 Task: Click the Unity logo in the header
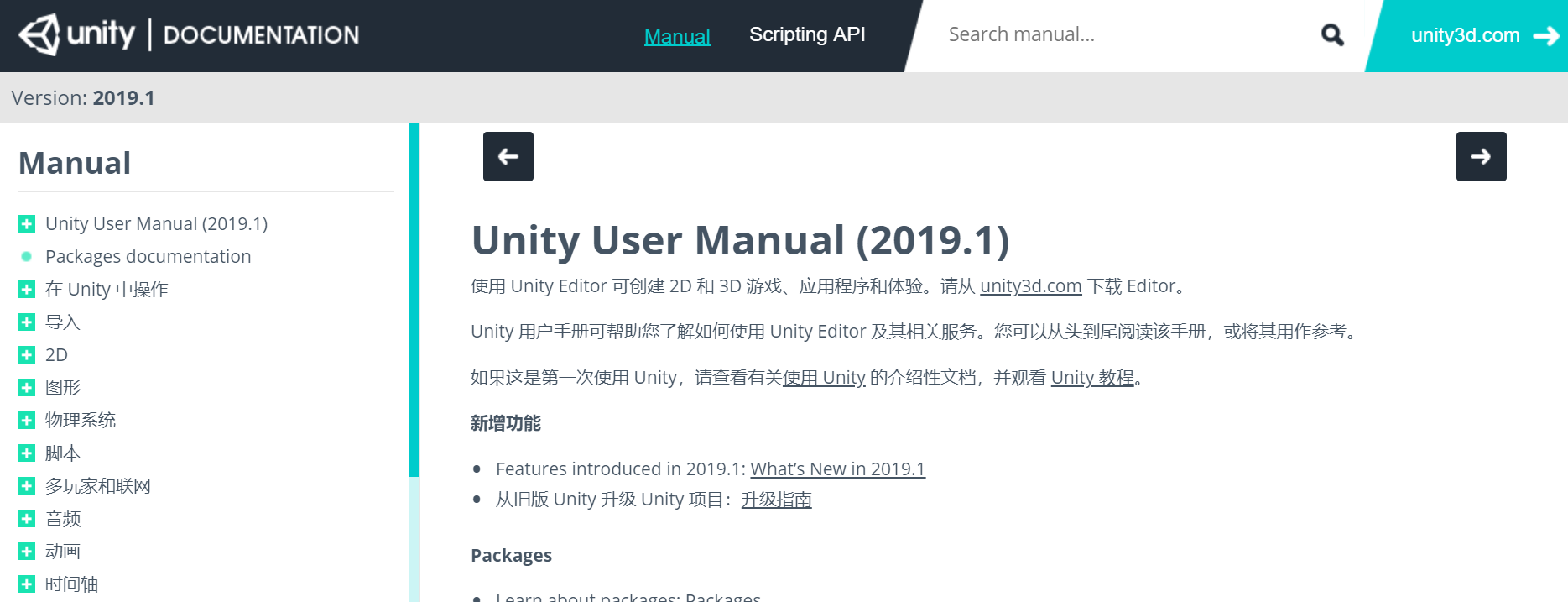[76, 34]
